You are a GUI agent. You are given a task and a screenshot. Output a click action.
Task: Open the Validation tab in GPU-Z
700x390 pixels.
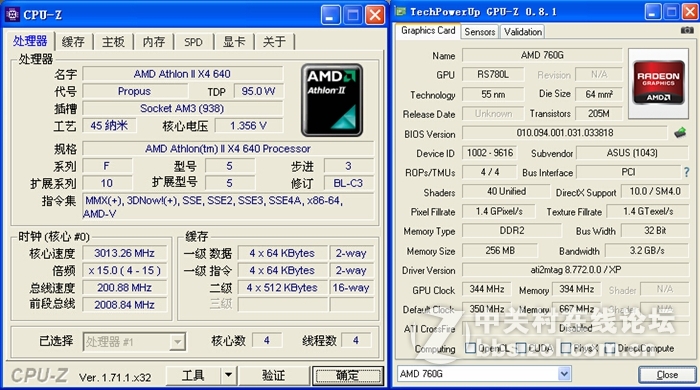coord(523,32)
